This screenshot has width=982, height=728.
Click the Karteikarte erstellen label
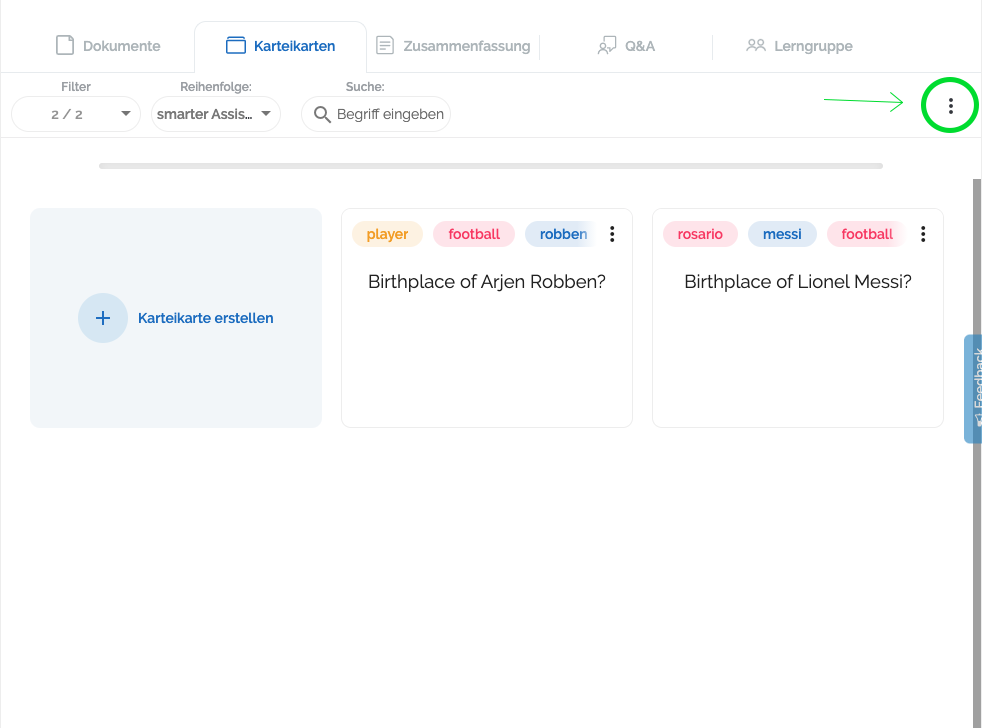point(206,318)
